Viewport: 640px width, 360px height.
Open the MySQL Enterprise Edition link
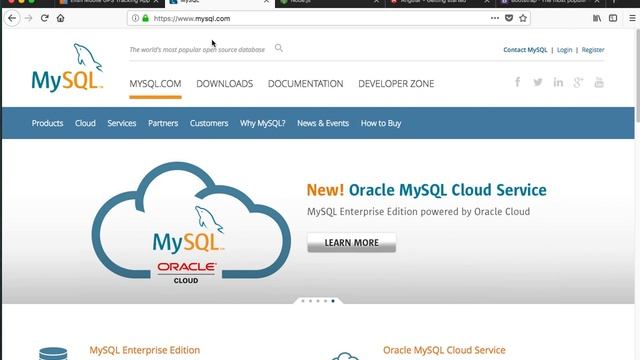coord(144,350)
